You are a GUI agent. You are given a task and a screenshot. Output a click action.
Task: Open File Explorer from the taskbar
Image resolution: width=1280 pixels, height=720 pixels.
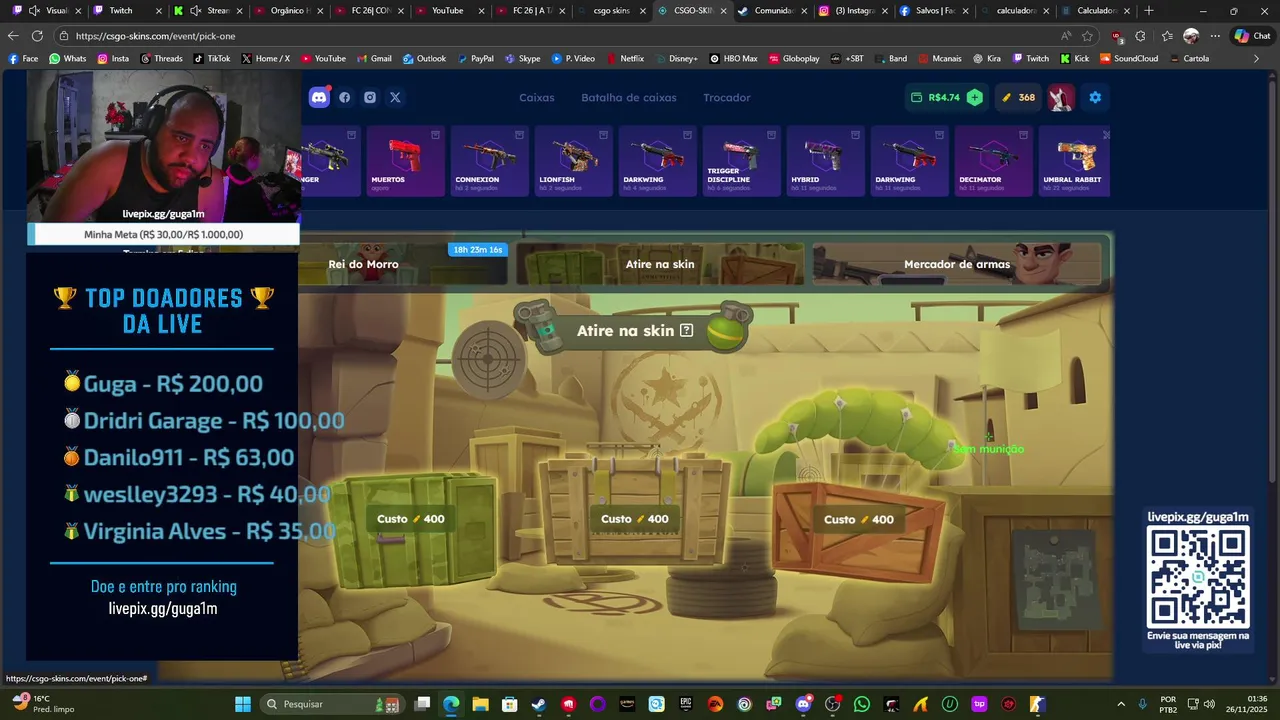pyautogui.click(x=480, y=704)
